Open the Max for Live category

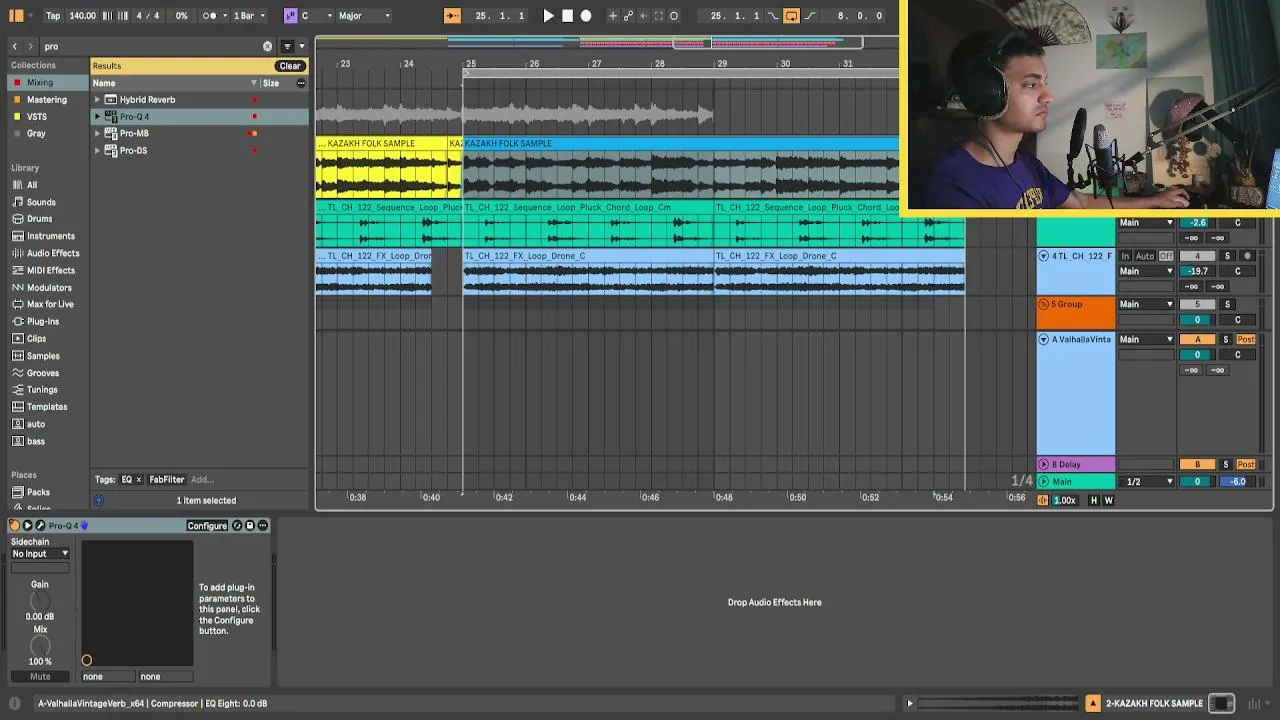coord(49,304)
